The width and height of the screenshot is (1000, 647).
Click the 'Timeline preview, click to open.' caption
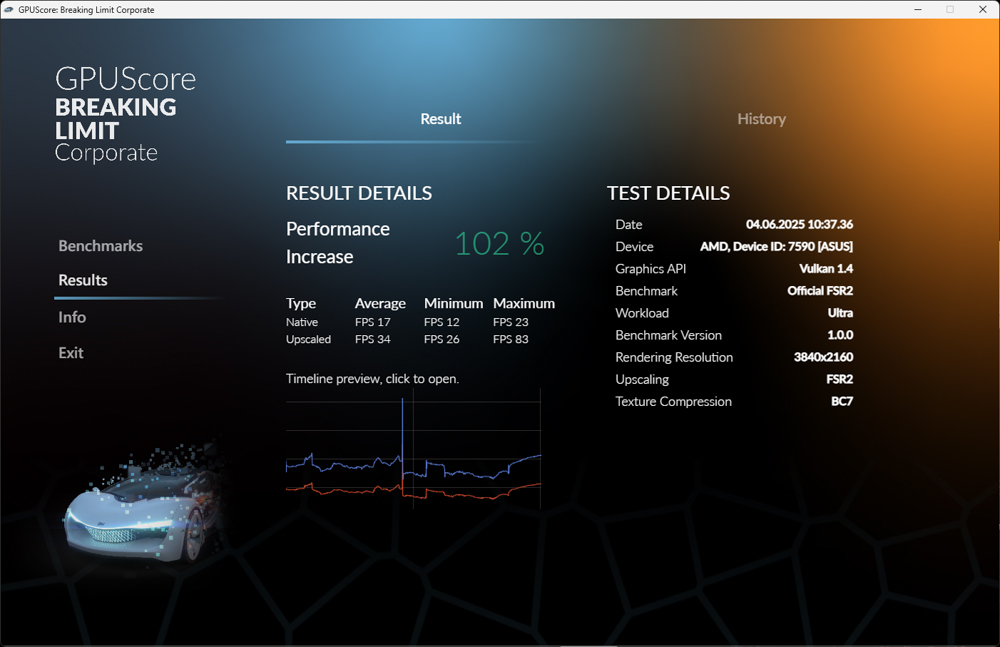[x=372, y=379]
